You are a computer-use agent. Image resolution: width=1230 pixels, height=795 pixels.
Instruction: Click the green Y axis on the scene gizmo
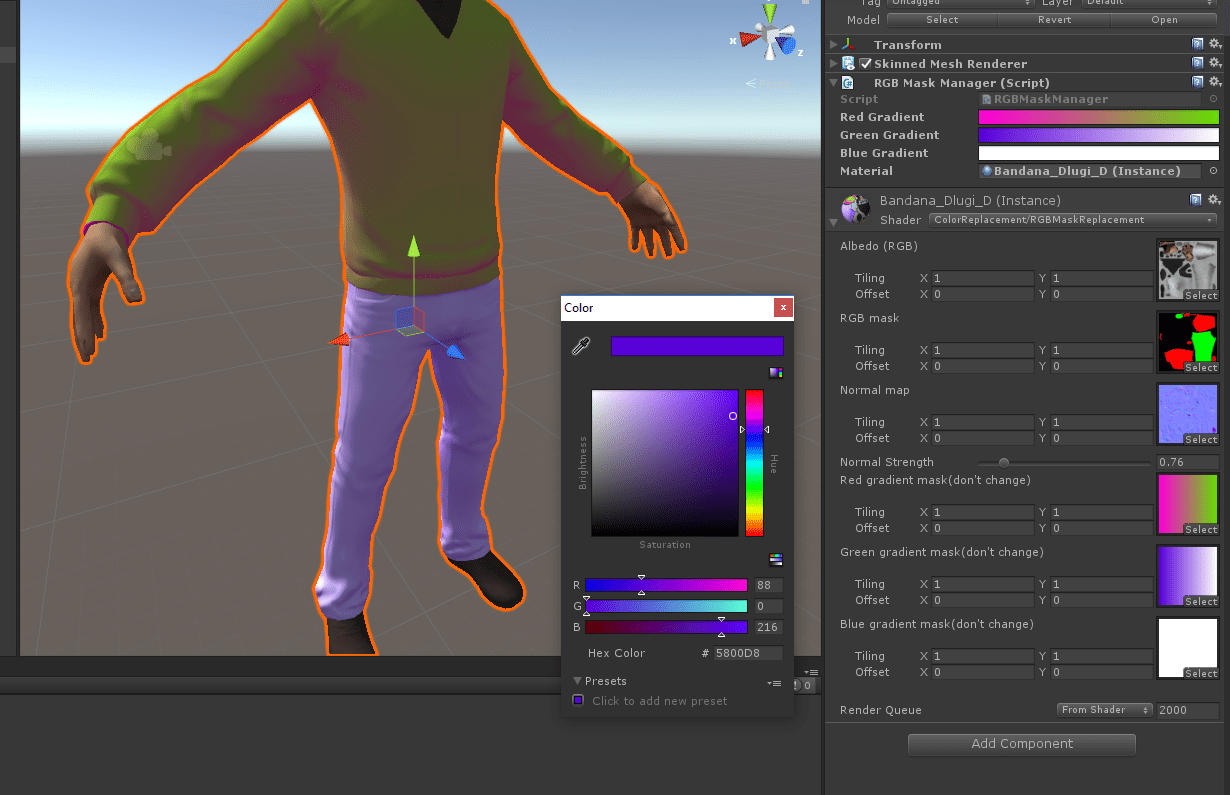pos(770,12)
